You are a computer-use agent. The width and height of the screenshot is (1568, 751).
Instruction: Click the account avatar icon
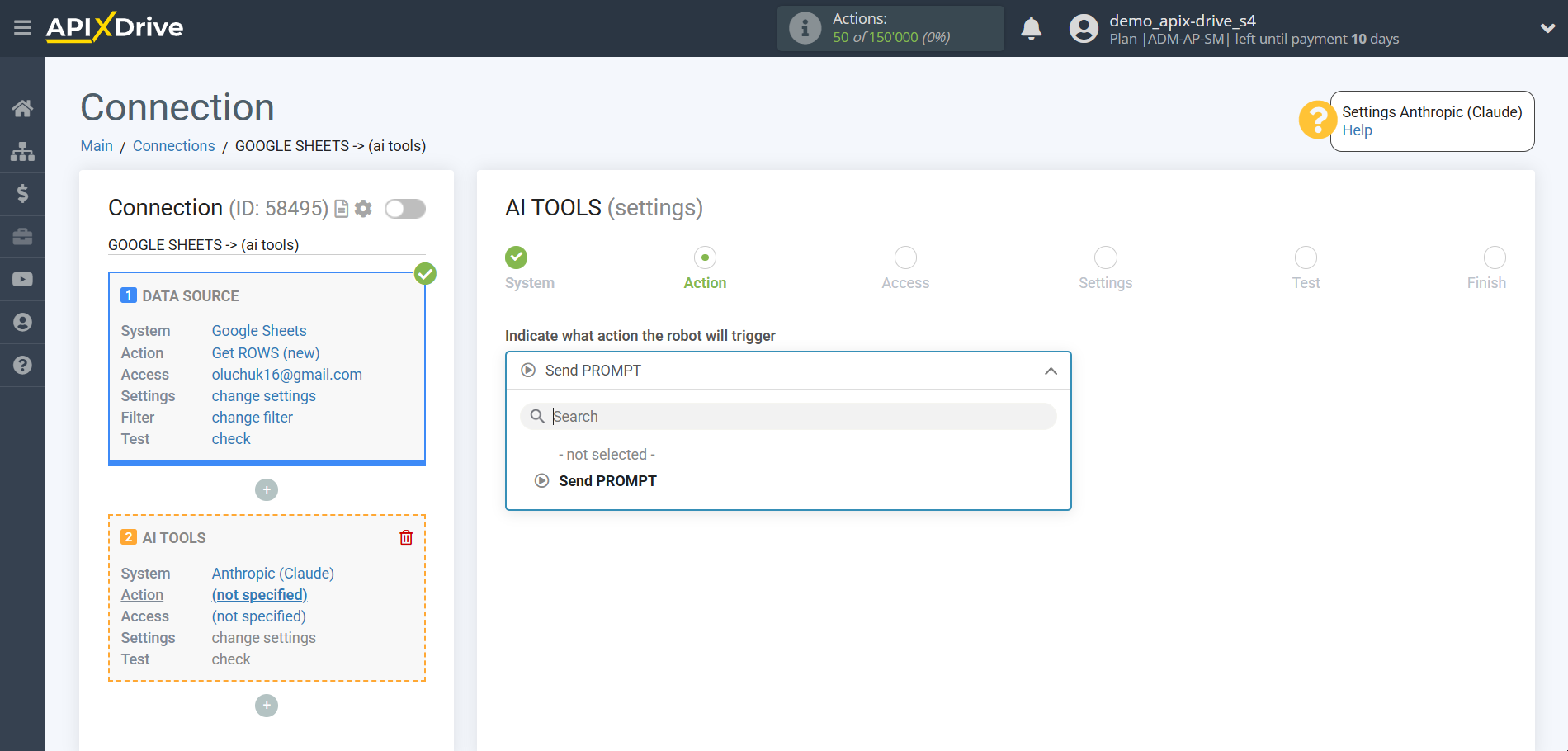click(1084, 28)
